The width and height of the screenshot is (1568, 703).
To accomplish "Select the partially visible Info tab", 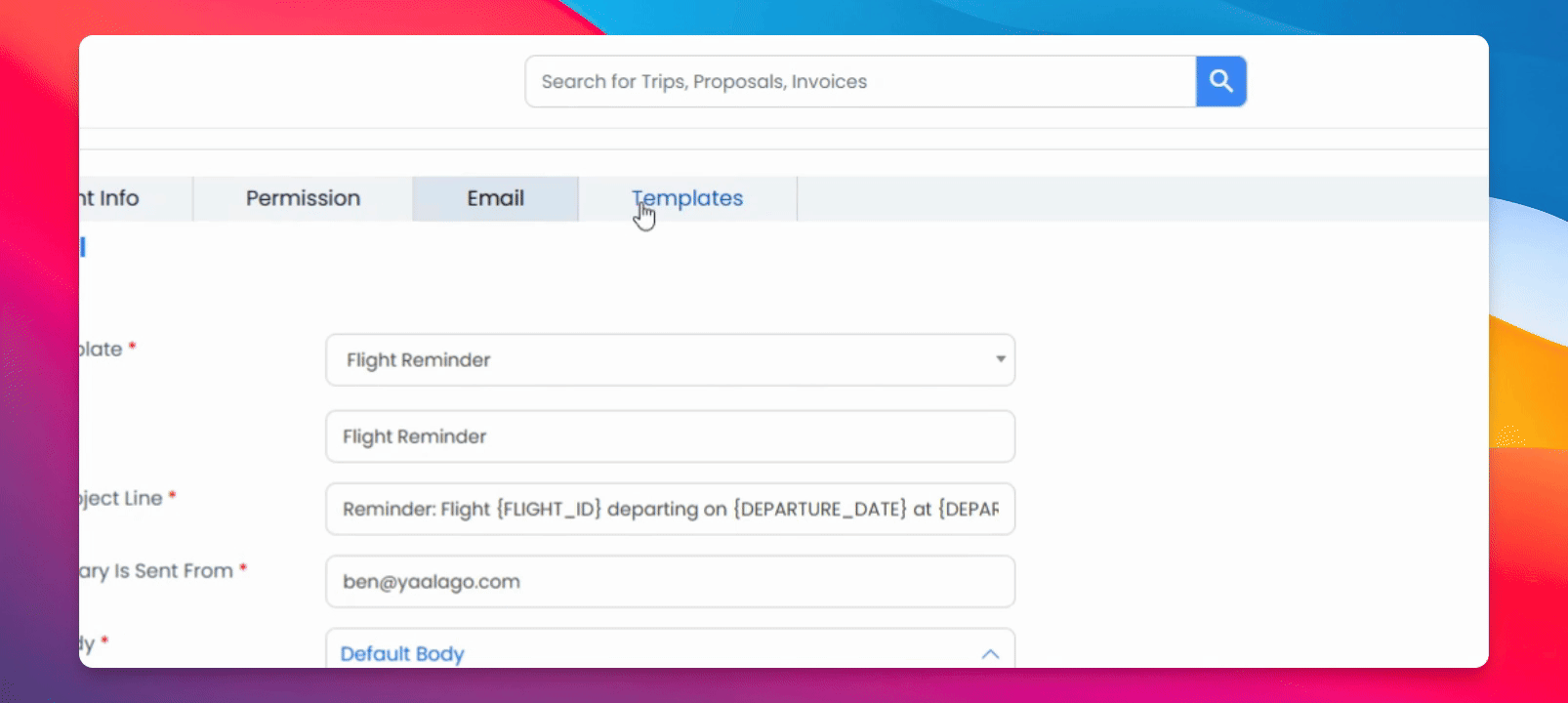I will [x=136, y=198].
